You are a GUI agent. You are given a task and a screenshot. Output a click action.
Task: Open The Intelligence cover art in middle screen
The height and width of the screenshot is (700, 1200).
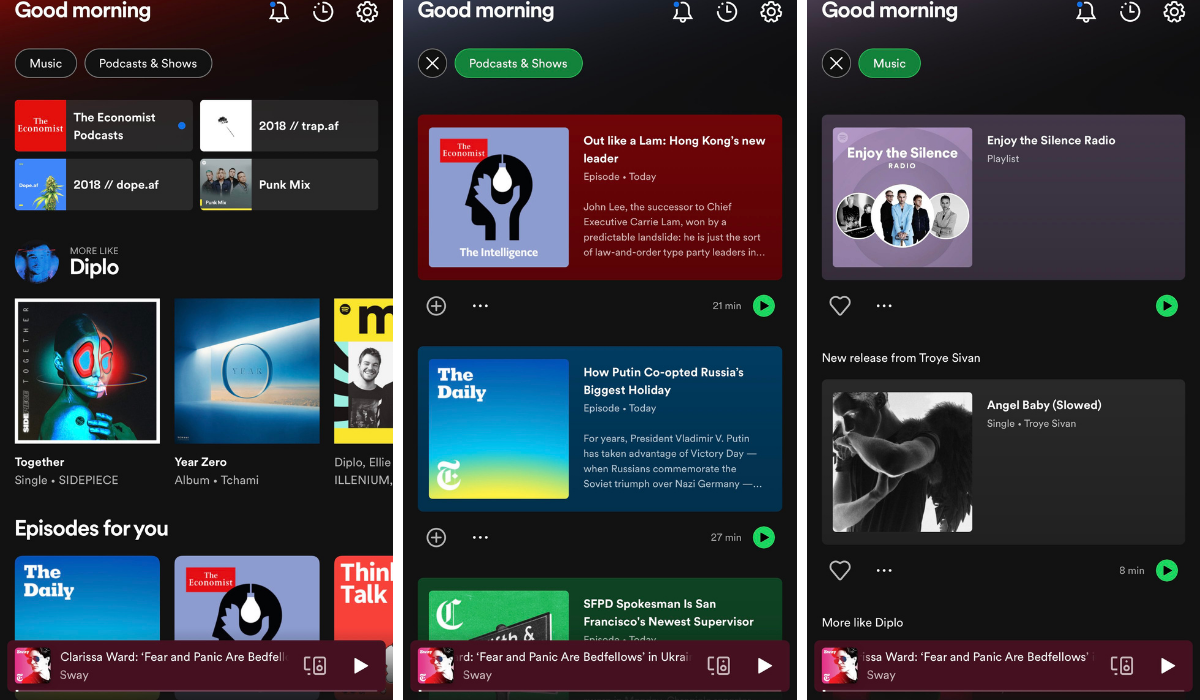pyautogui.click(x=499, y=197)
